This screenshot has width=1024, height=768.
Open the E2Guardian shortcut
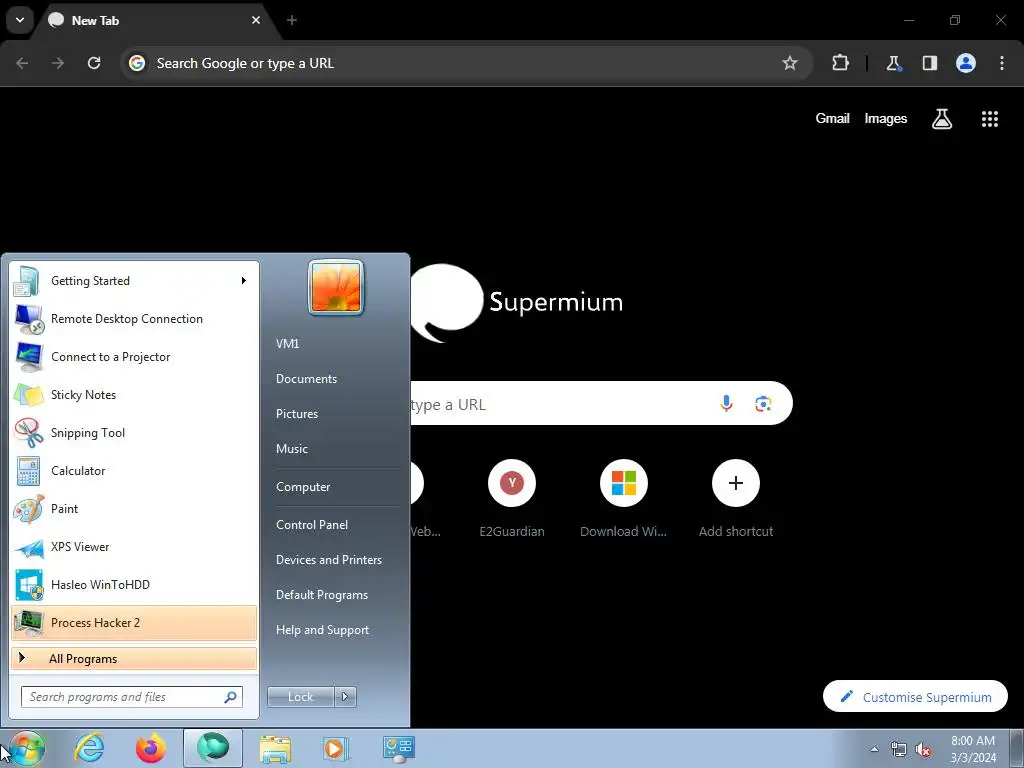click(512, 500)
